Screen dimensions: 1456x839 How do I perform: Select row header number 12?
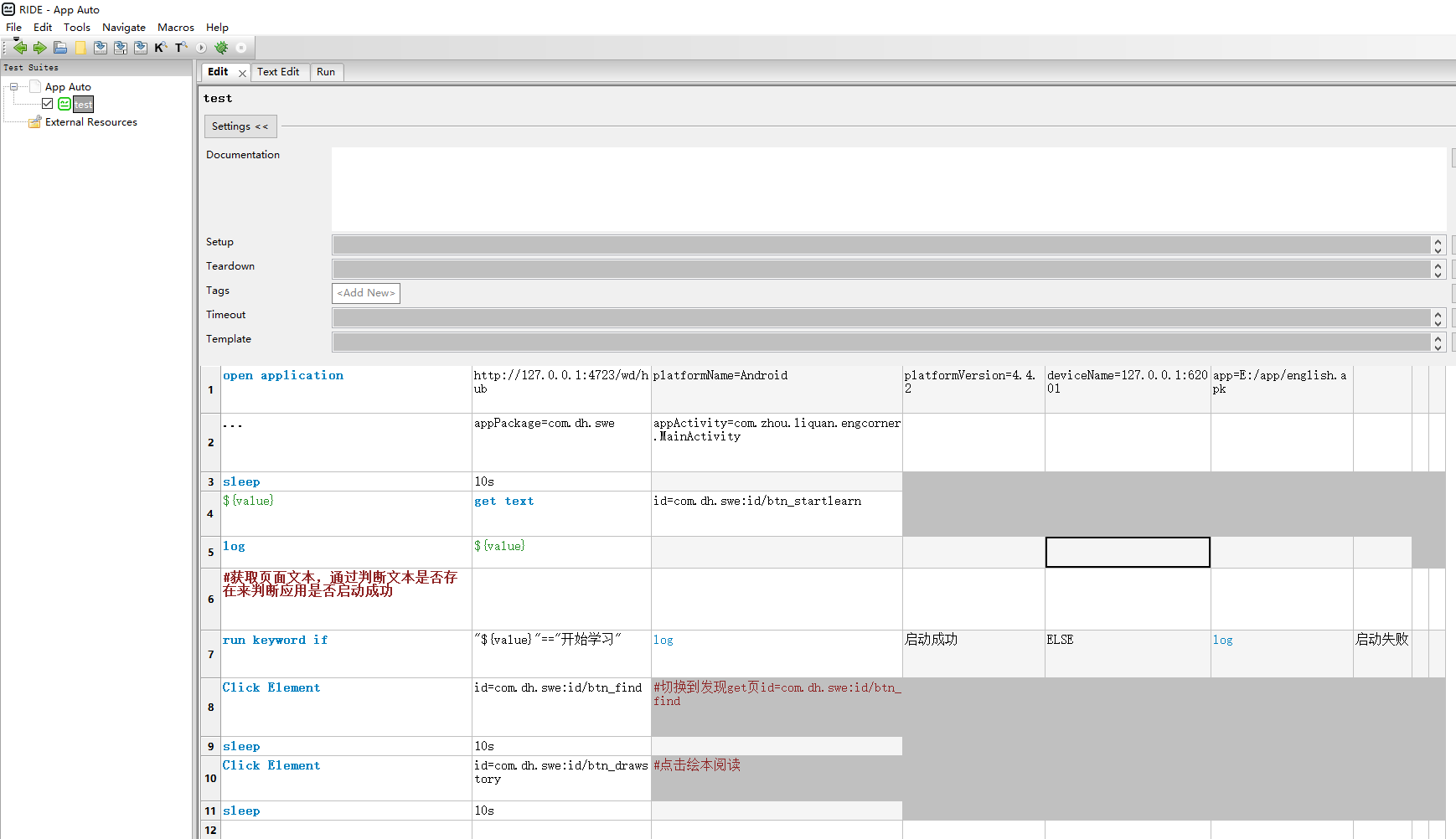click(210, 830)
